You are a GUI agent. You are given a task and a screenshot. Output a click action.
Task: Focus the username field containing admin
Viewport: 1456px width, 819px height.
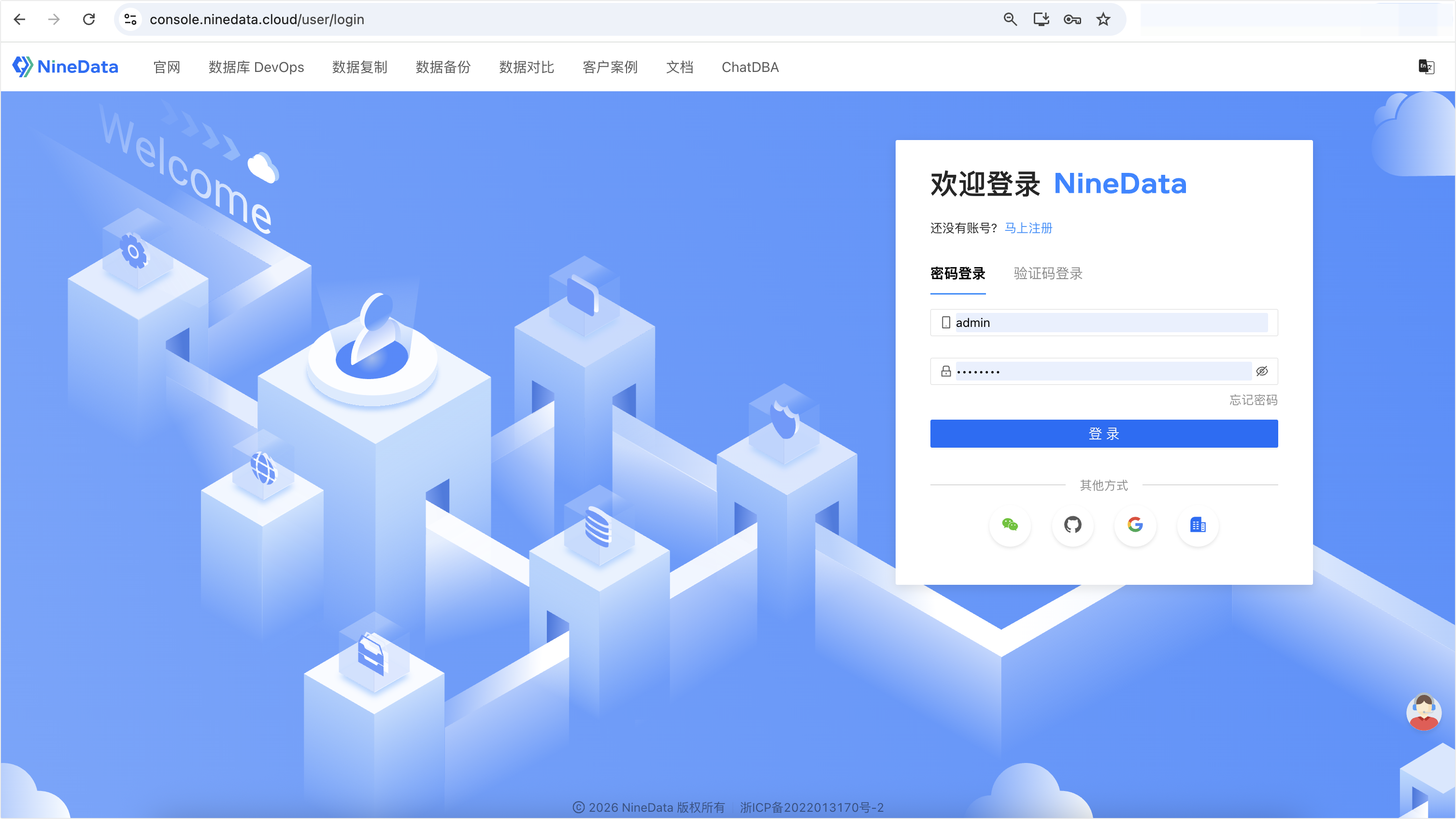(1104, 323)
